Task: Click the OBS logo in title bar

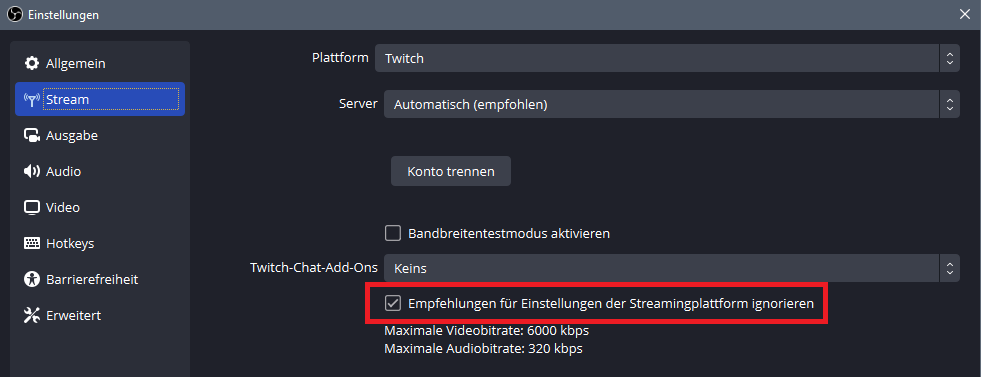Action: pyautogui.click(x=14, y=14)
